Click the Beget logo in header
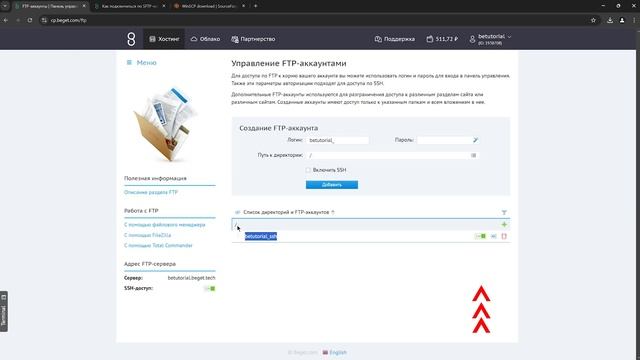This screenshot has width=640, height=360. point(131,39)
